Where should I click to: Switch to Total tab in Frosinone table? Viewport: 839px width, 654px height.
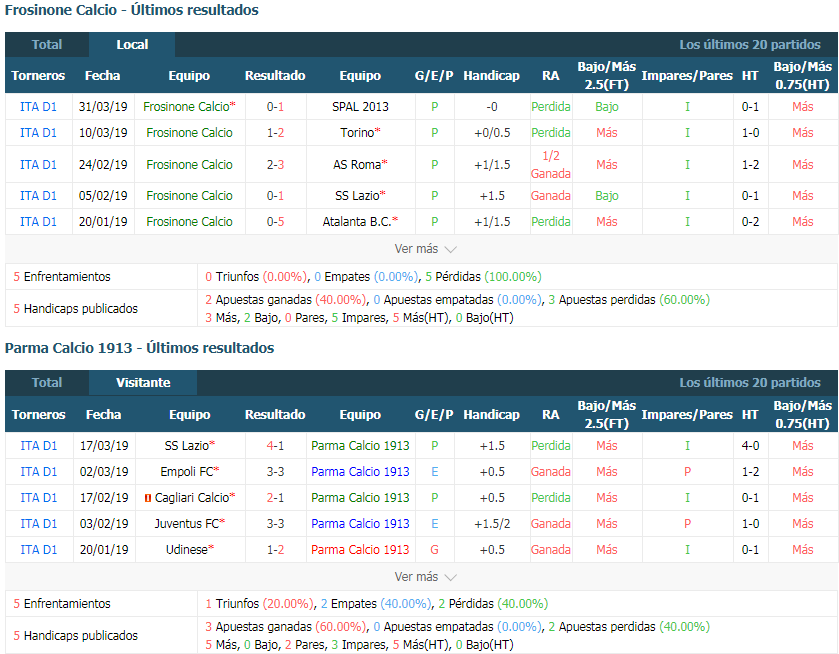pos(47,44)
